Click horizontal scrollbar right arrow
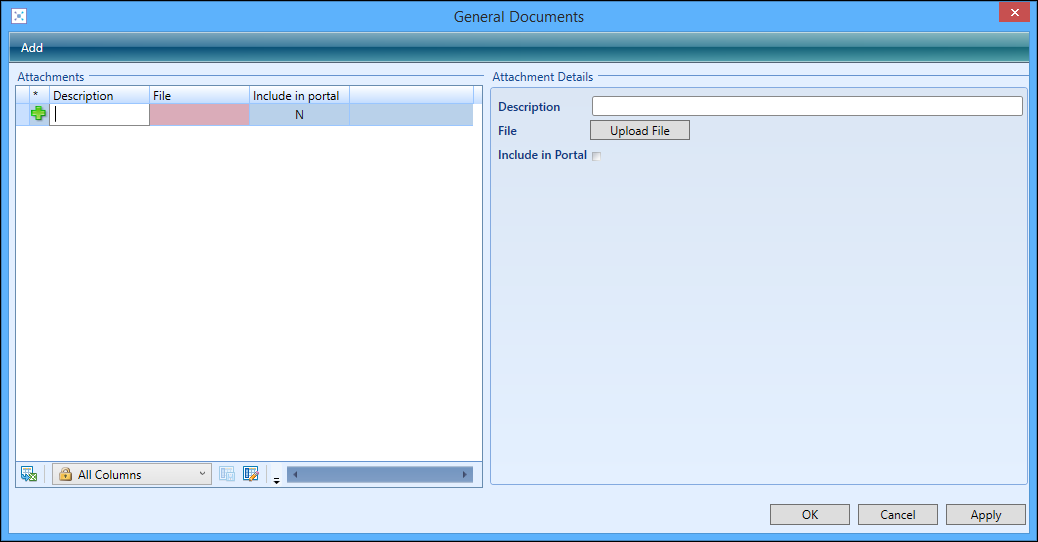This screenshot has width=1038, height=542. [465, 474]
